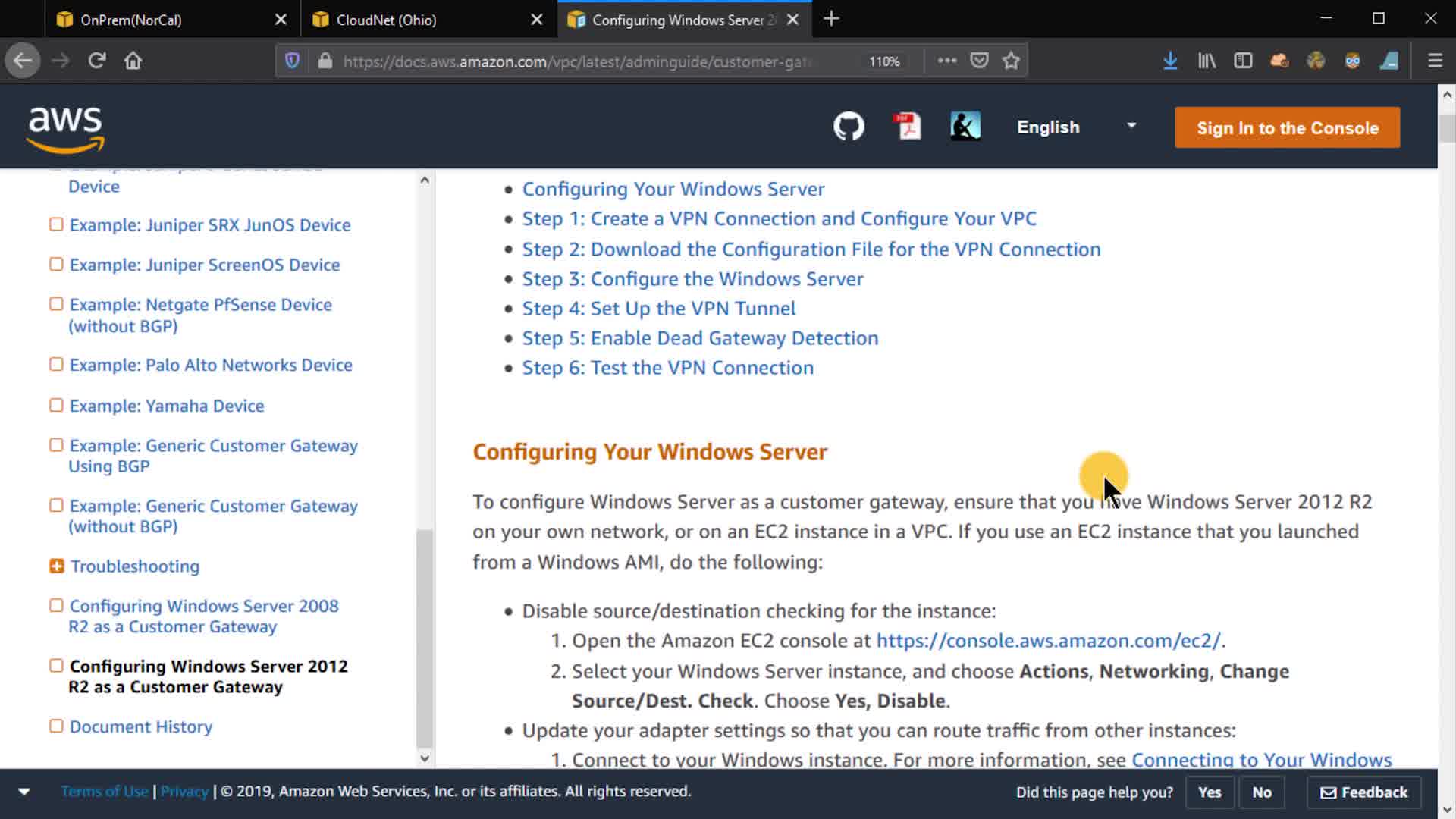1456x819 pixels.
Task: Toggle the Document History sidebar box
Action: [56, 726]
